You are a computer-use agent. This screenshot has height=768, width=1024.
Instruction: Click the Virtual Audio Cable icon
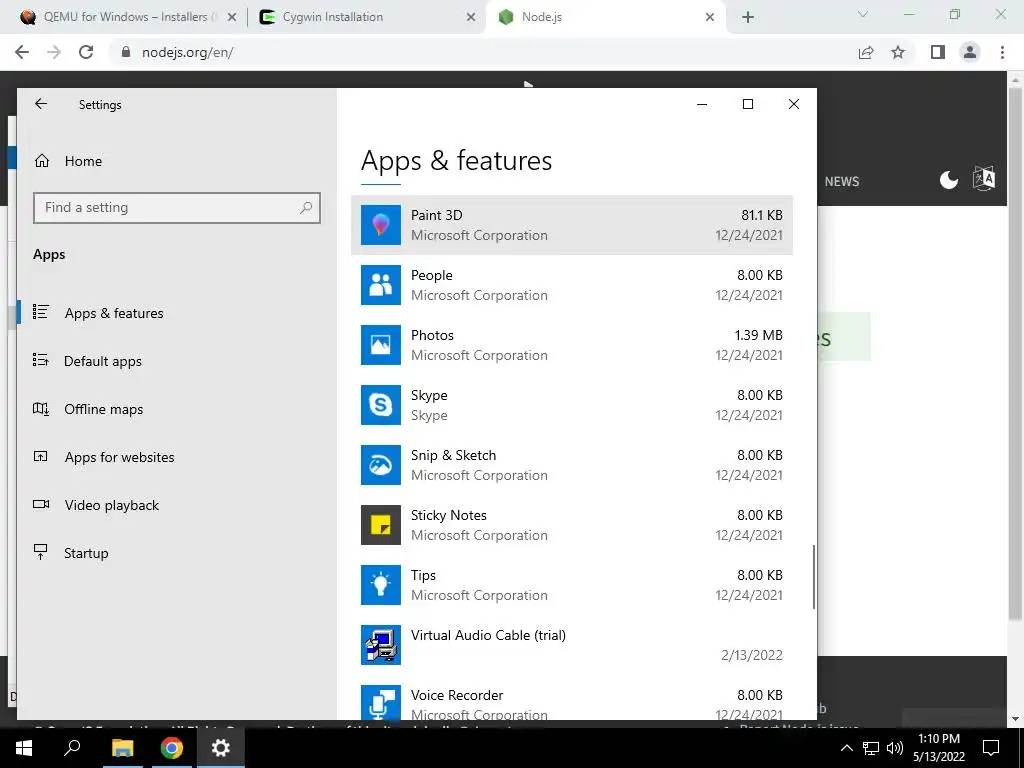381,645
